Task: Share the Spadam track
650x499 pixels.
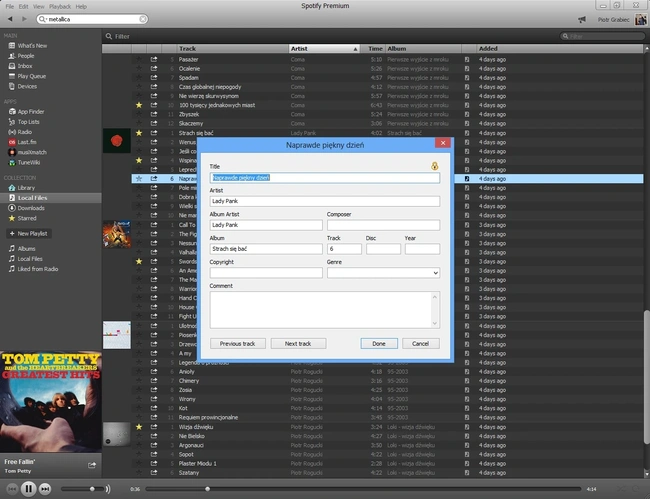Action: [154, 78]
